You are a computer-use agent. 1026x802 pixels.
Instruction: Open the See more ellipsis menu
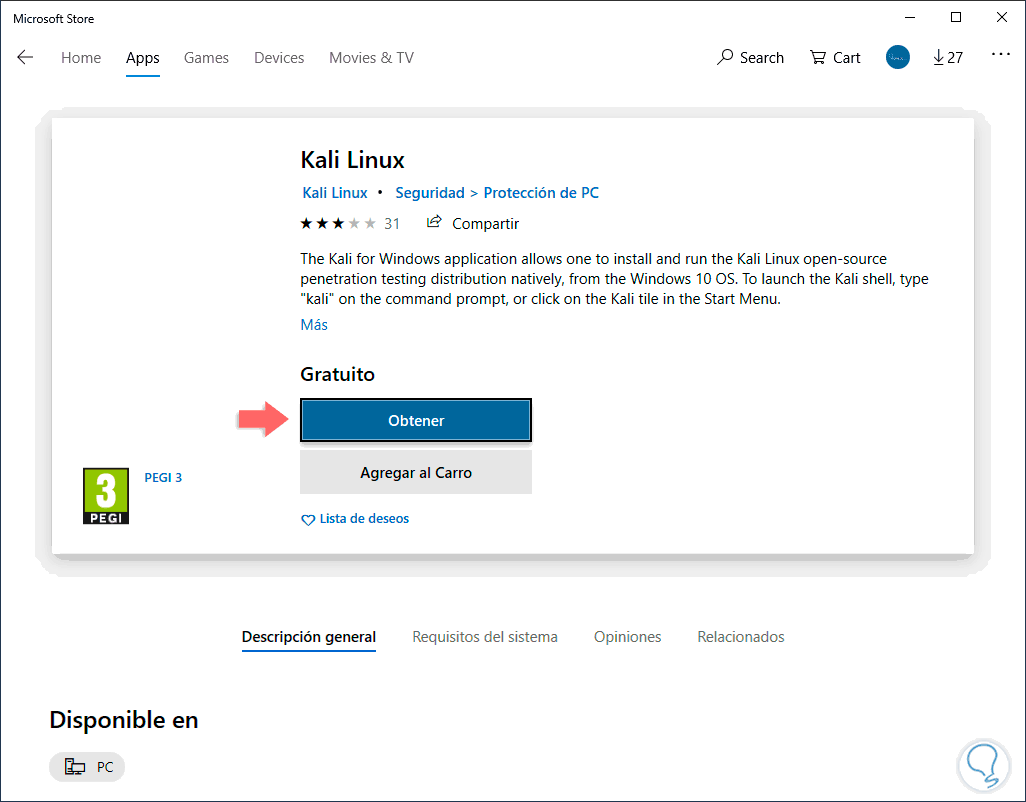click(x=1000, y=56)
